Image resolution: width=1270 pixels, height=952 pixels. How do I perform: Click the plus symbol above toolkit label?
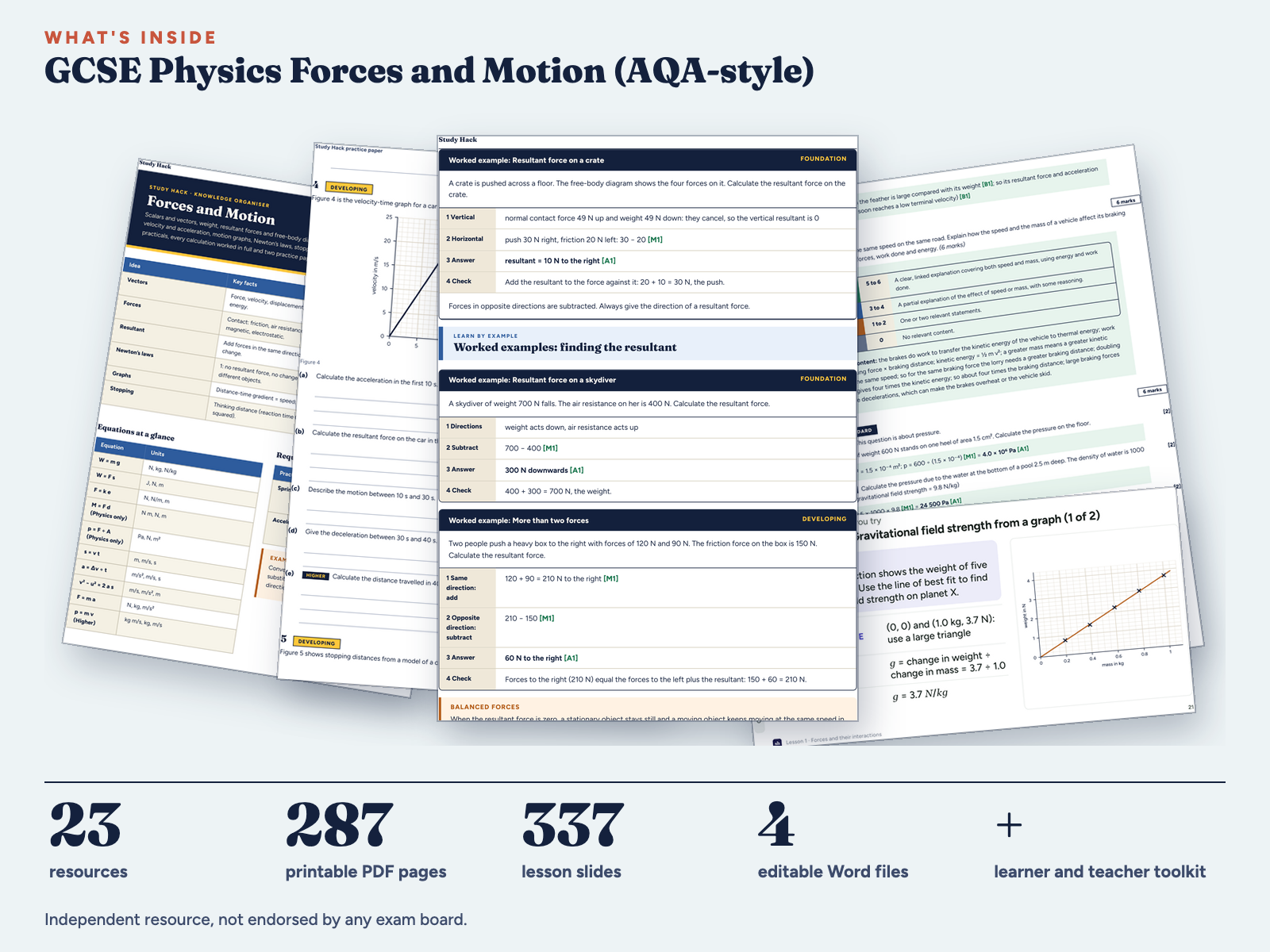point(1009,826)
